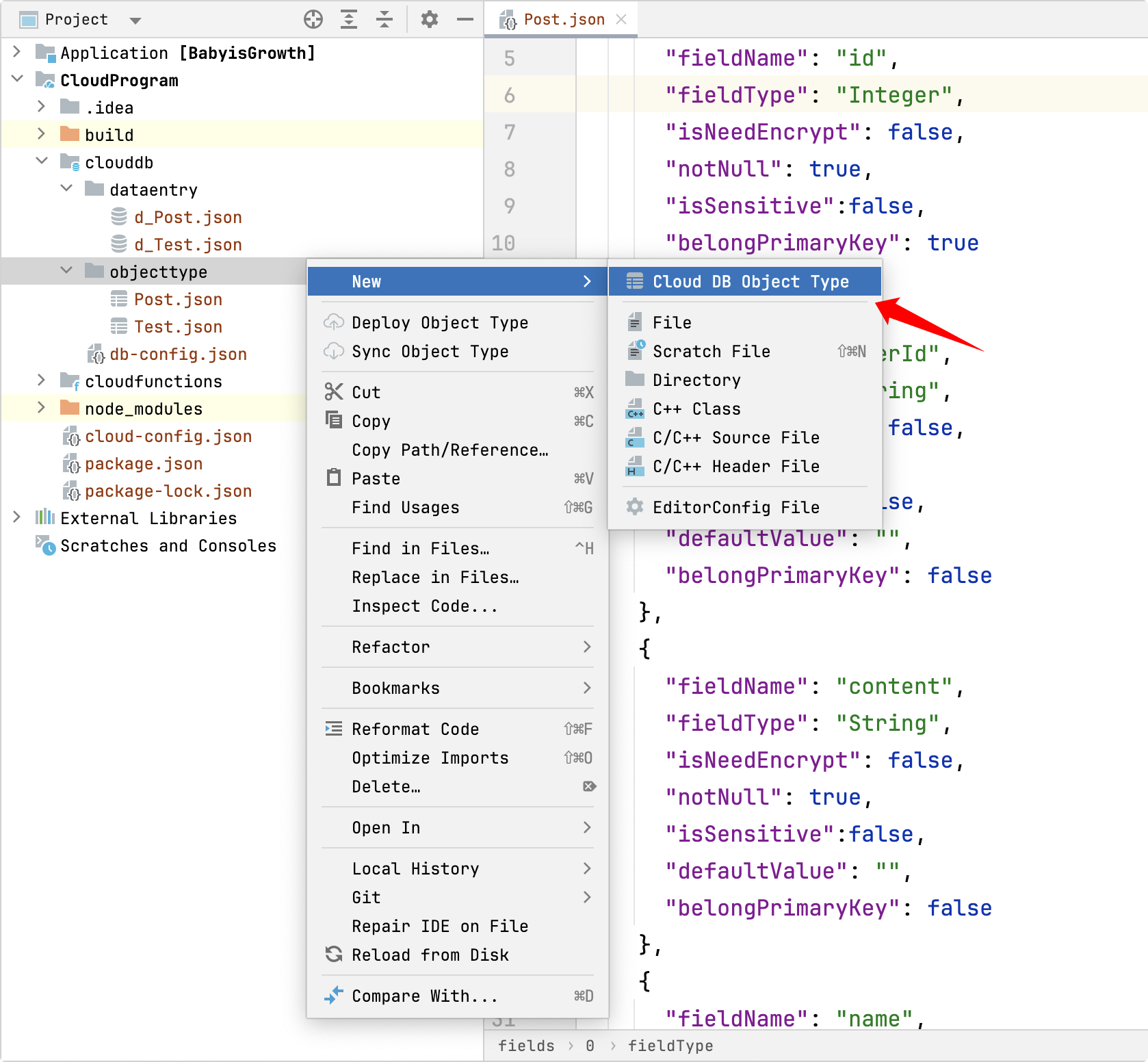The width and height of the screenshot is (1148, 1062).
Task: Choose Find Usages
Action: tap(457, 507)
